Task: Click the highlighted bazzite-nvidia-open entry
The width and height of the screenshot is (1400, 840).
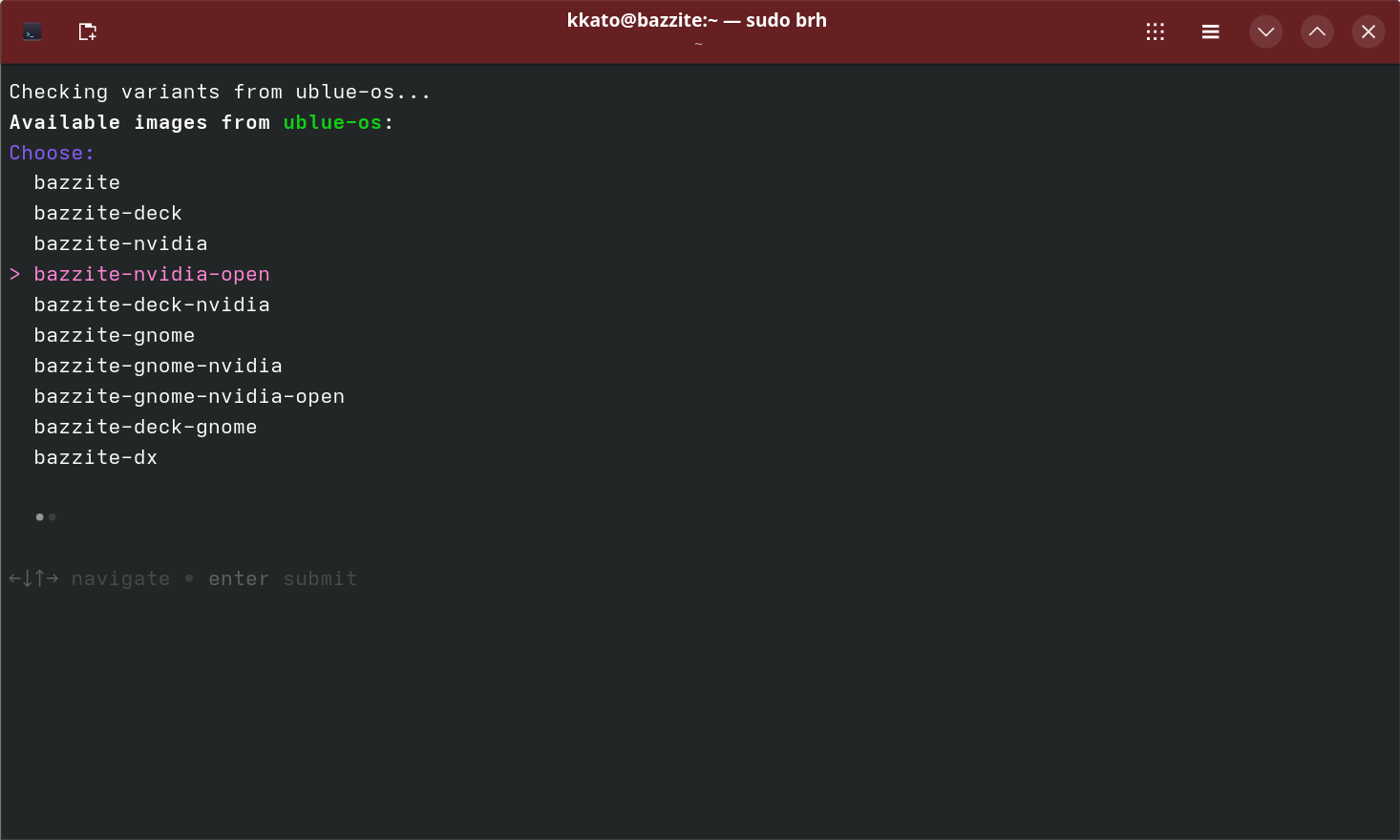Action: pos(152,274)
